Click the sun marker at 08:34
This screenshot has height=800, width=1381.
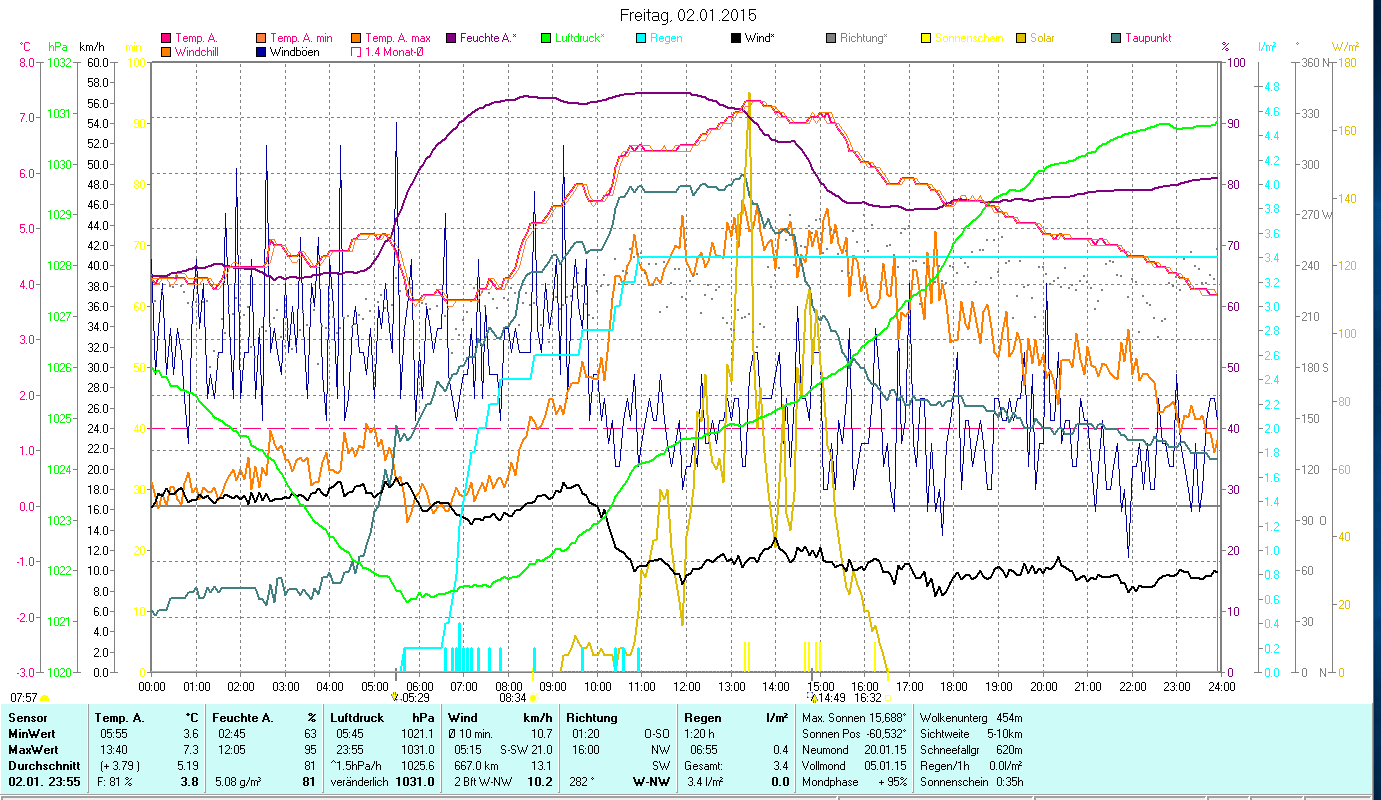click(x=533, y=697)
